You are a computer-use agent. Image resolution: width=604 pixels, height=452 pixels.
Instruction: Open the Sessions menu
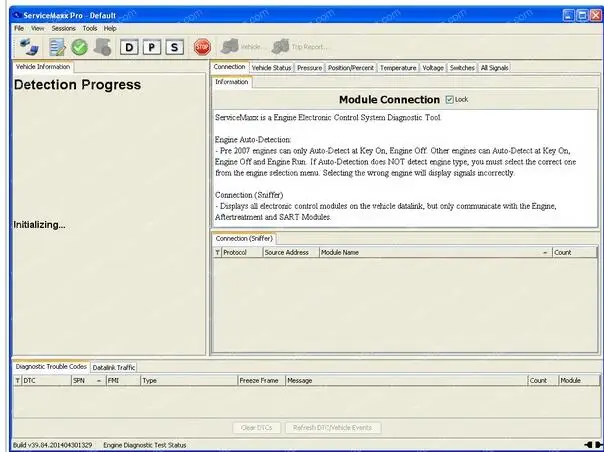(64, 28)
